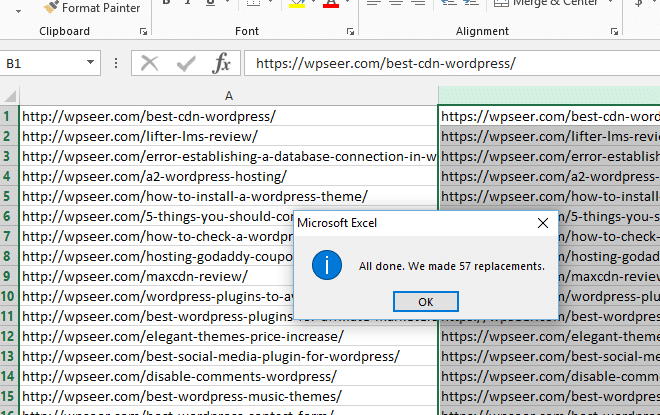Select row 1 header
This screenshot has width=660, height=415.
[7, 116]
